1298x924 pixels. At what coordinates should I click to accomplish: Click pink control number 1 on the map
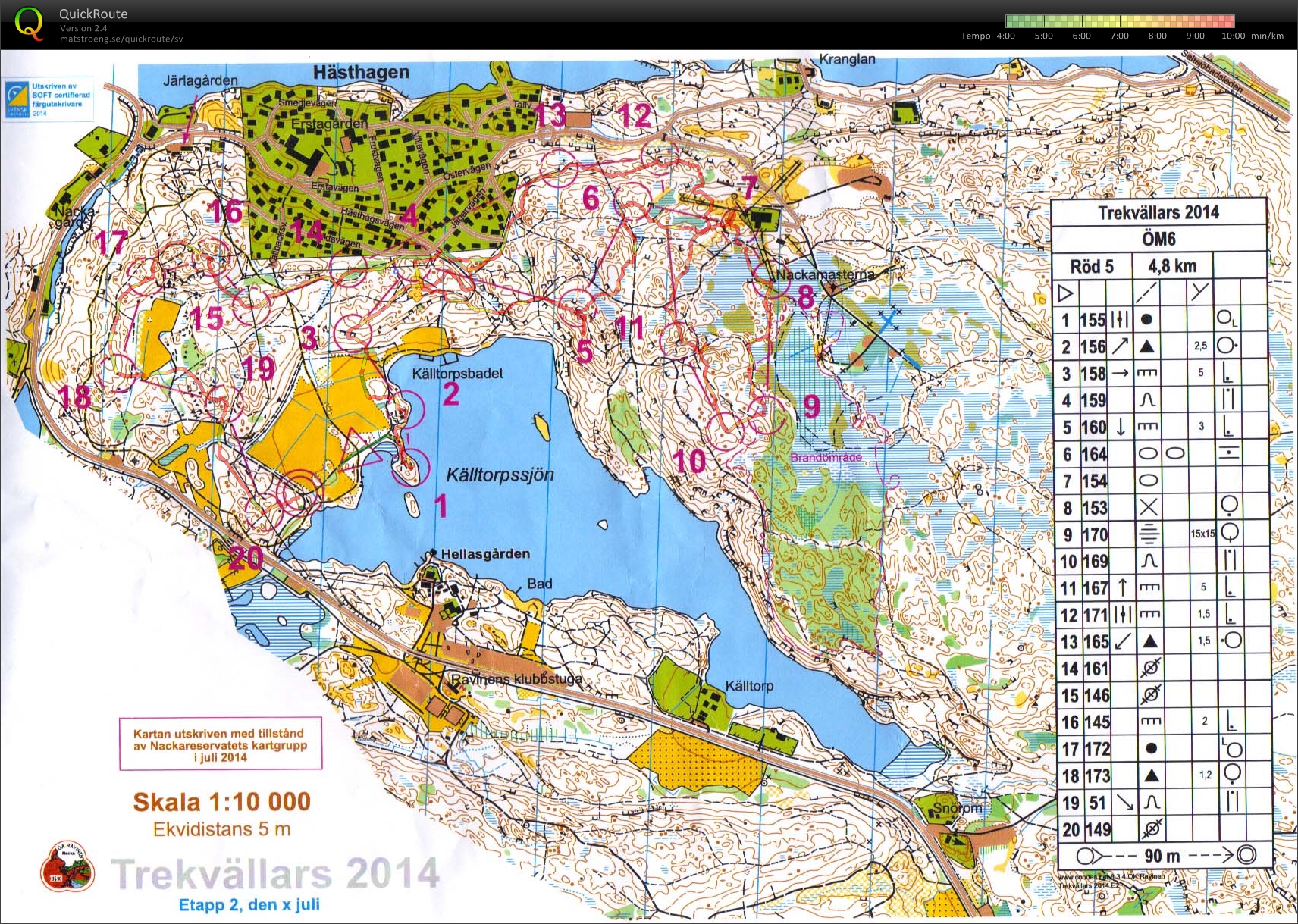pos(441,505)
